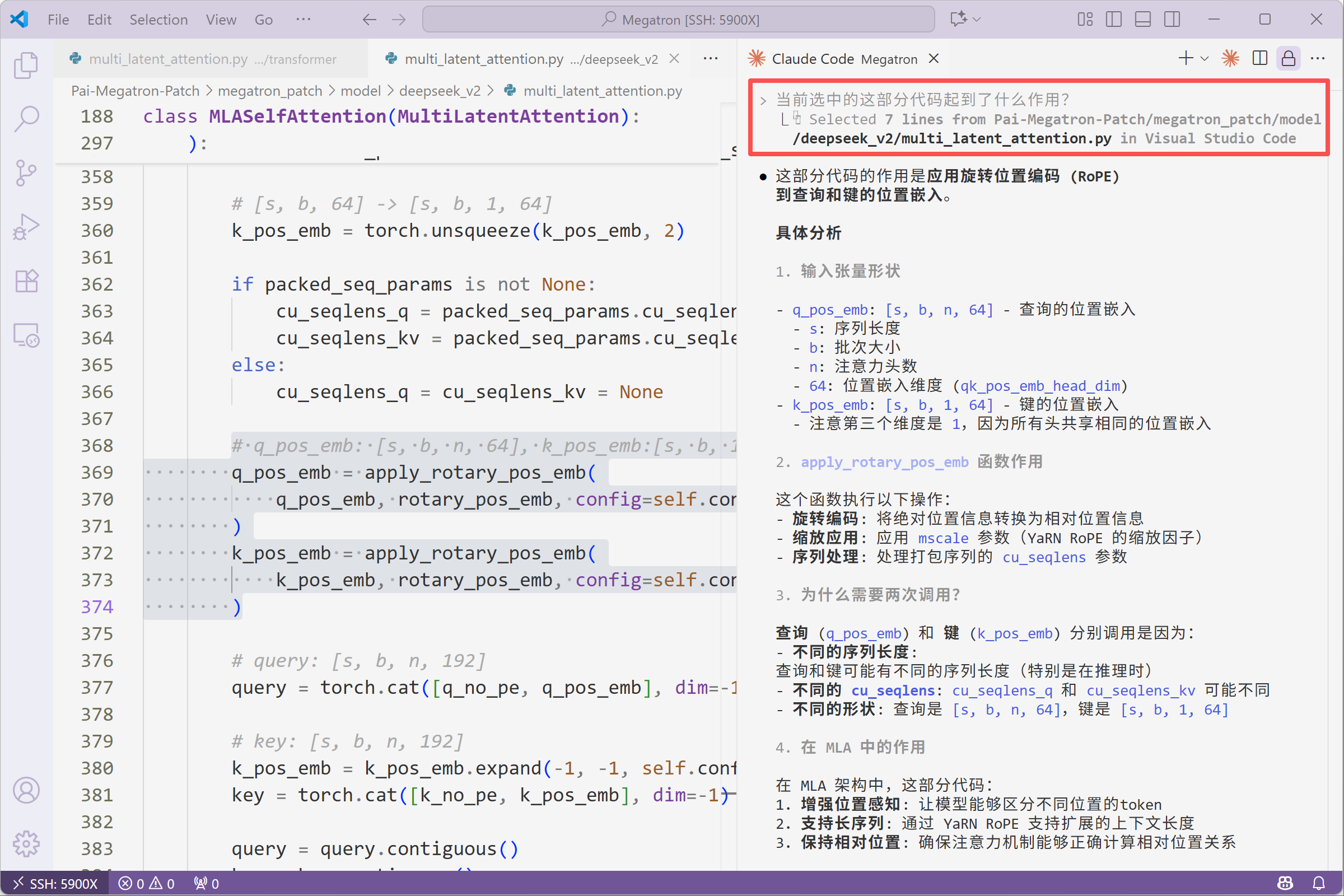
Task: Click the cu_seqlens_kv inline code in chat
Action: (1140, 690)
